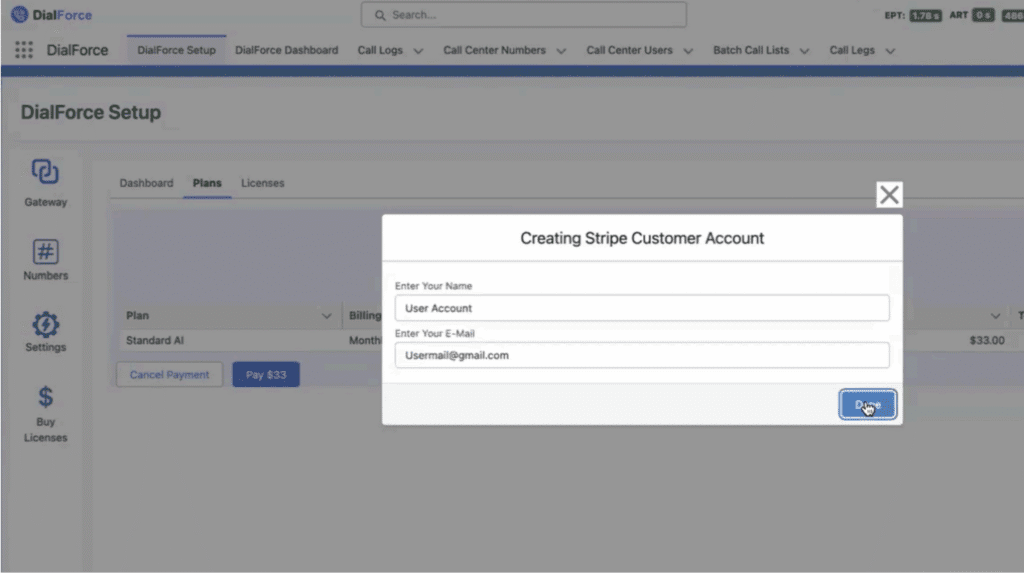This screenshot has width=1024, height=573.
Task: Open the Call Legs dropdown chevron
Action: [x=890, y=51]
